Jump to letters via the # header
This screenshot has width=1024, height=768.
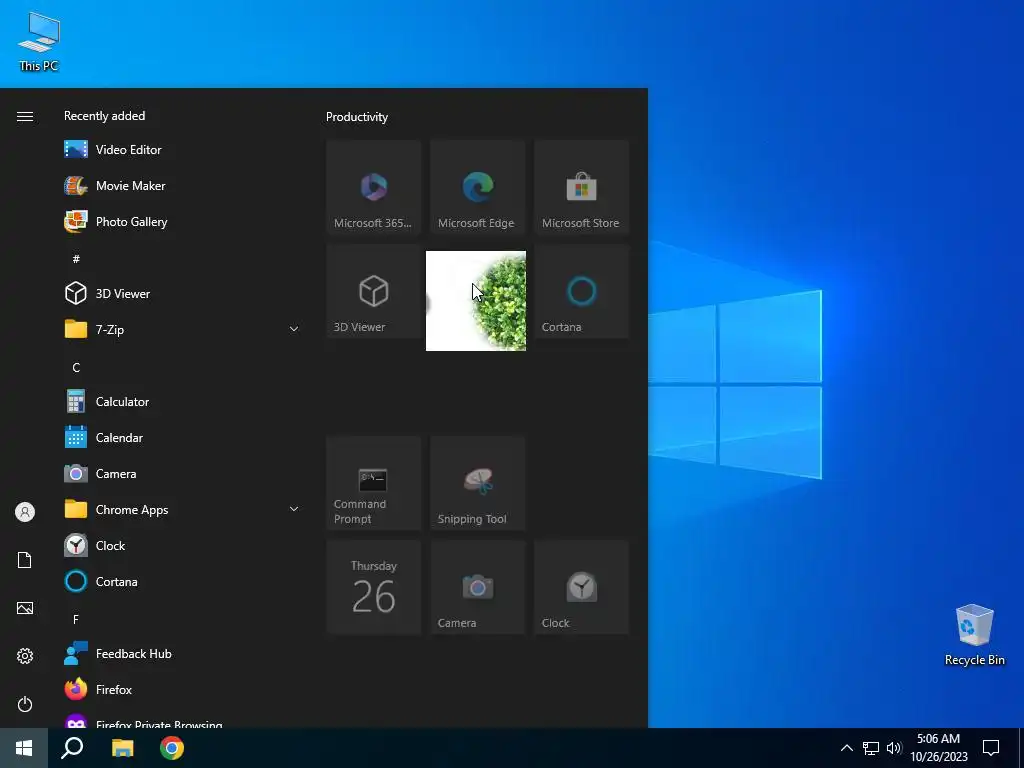click(x=76, y=259)
